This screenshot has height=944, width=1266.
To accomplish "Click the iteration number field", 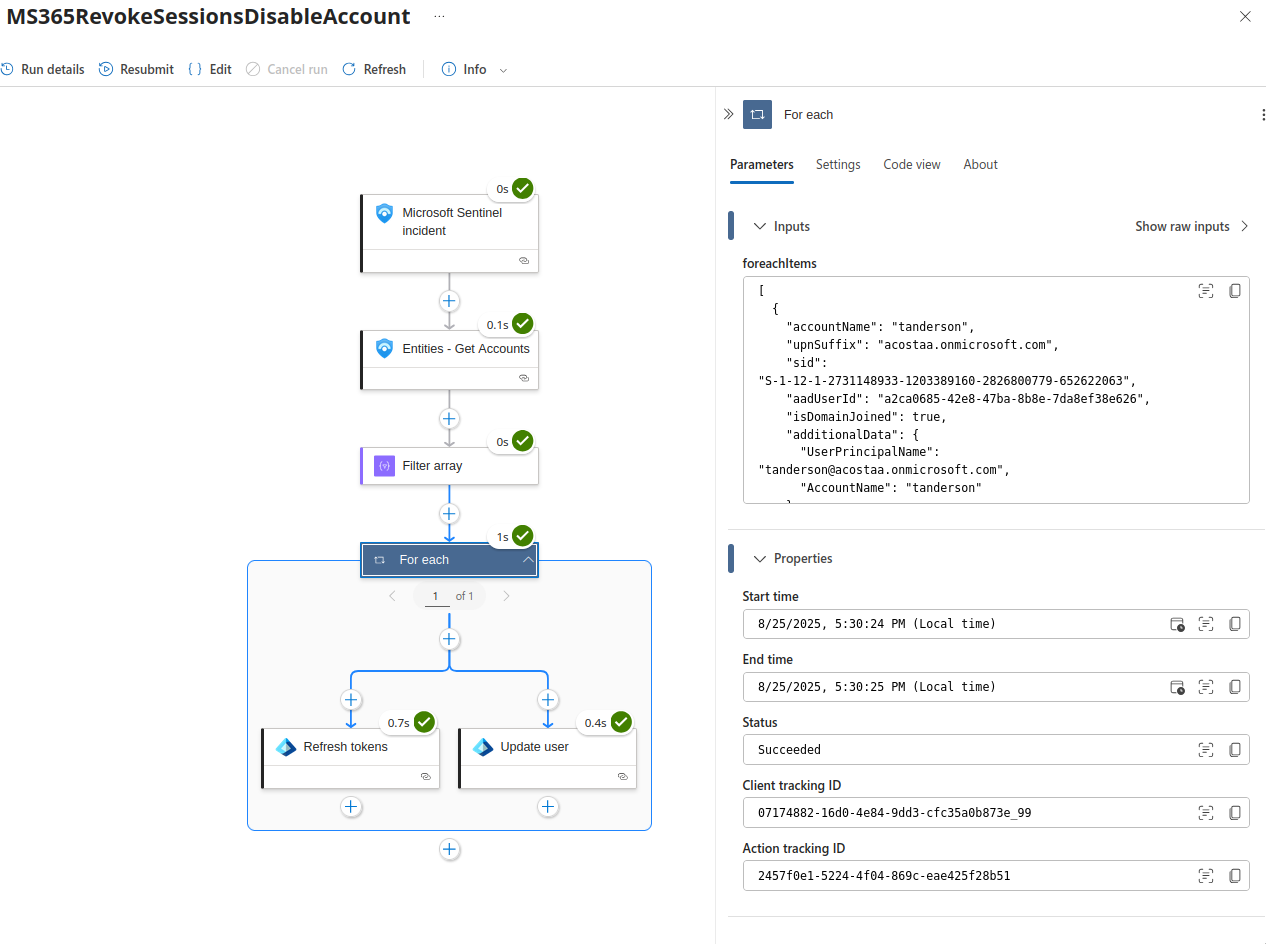I will tap(435, 596).
